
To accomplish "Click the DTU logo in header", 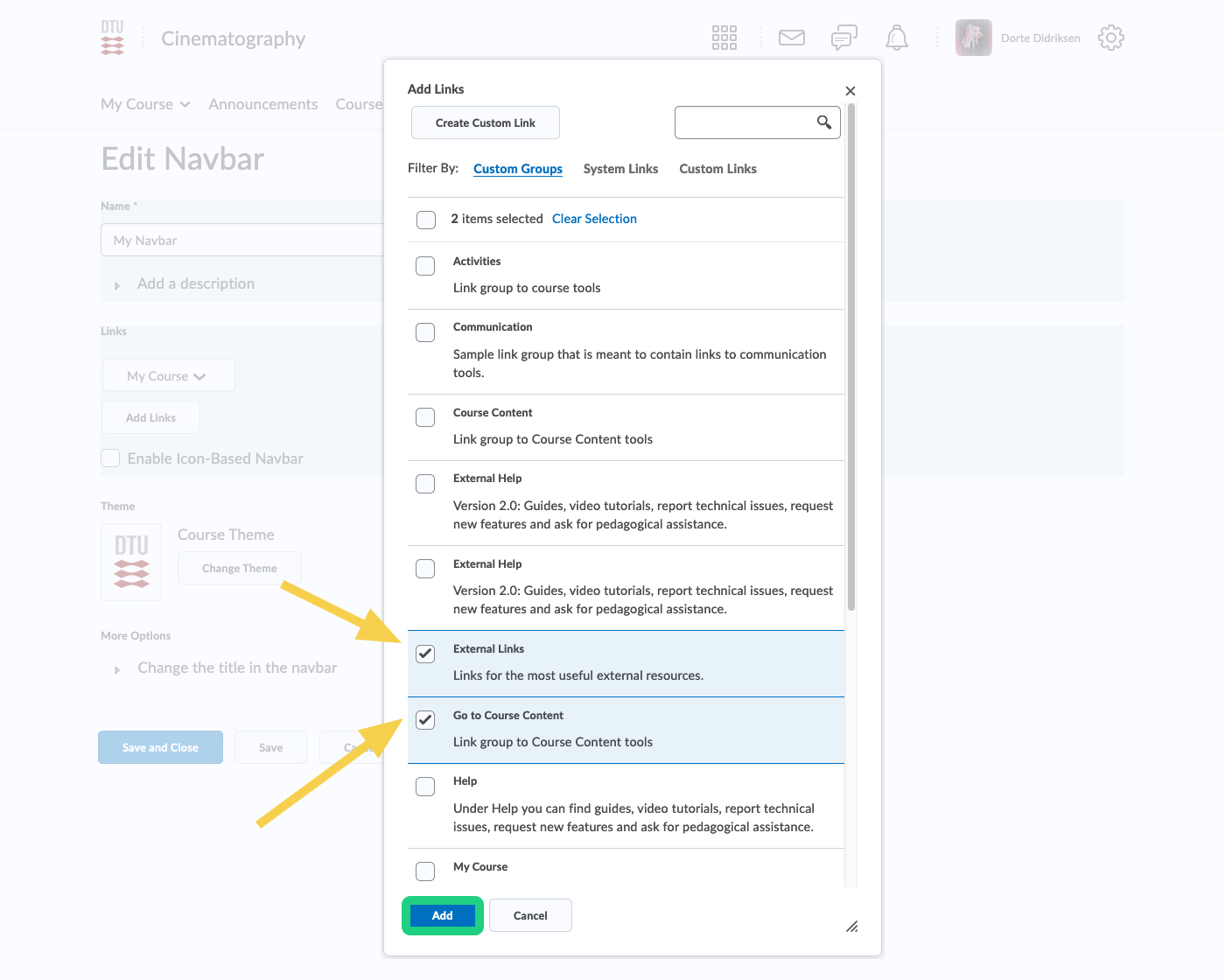I will point(113,38).
